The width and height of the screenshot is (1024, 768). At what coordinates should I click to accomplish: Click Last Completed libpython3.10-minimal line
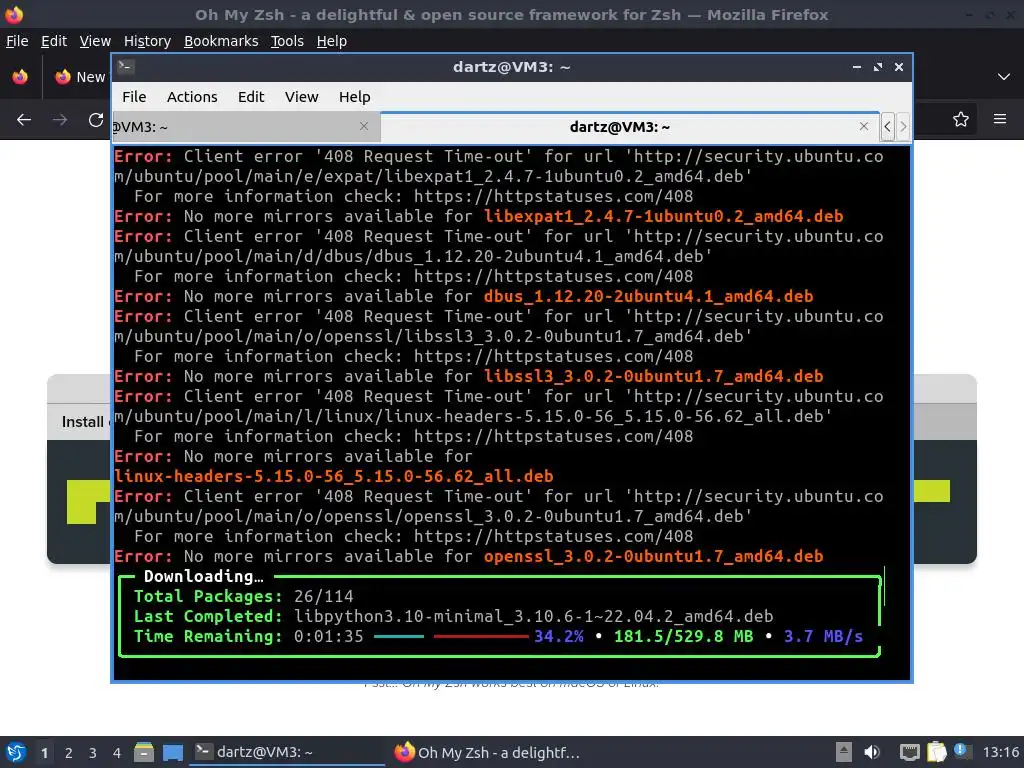453,616
